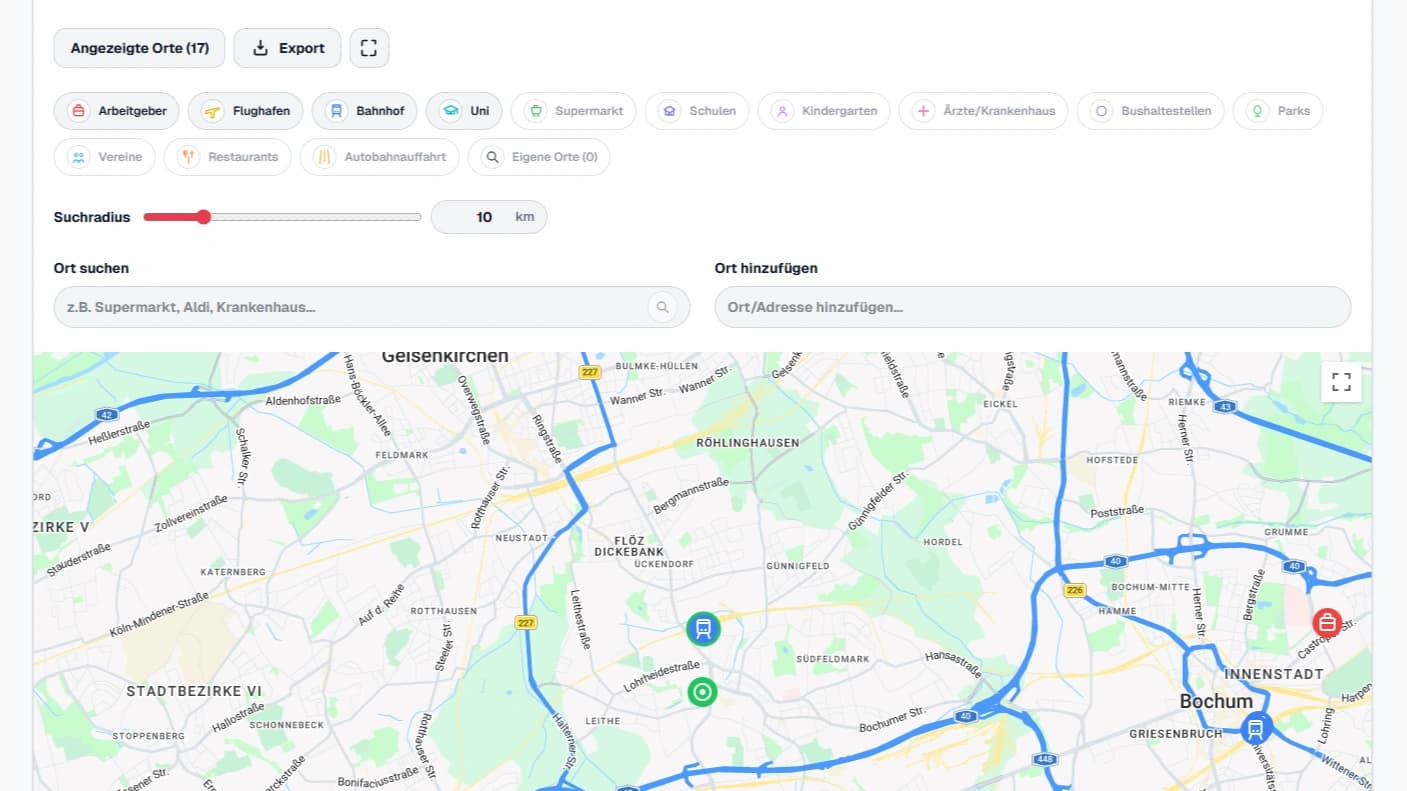Click the Gelsenkirchen label on map
The image size is (1407, 791).
tap(445, 357)
